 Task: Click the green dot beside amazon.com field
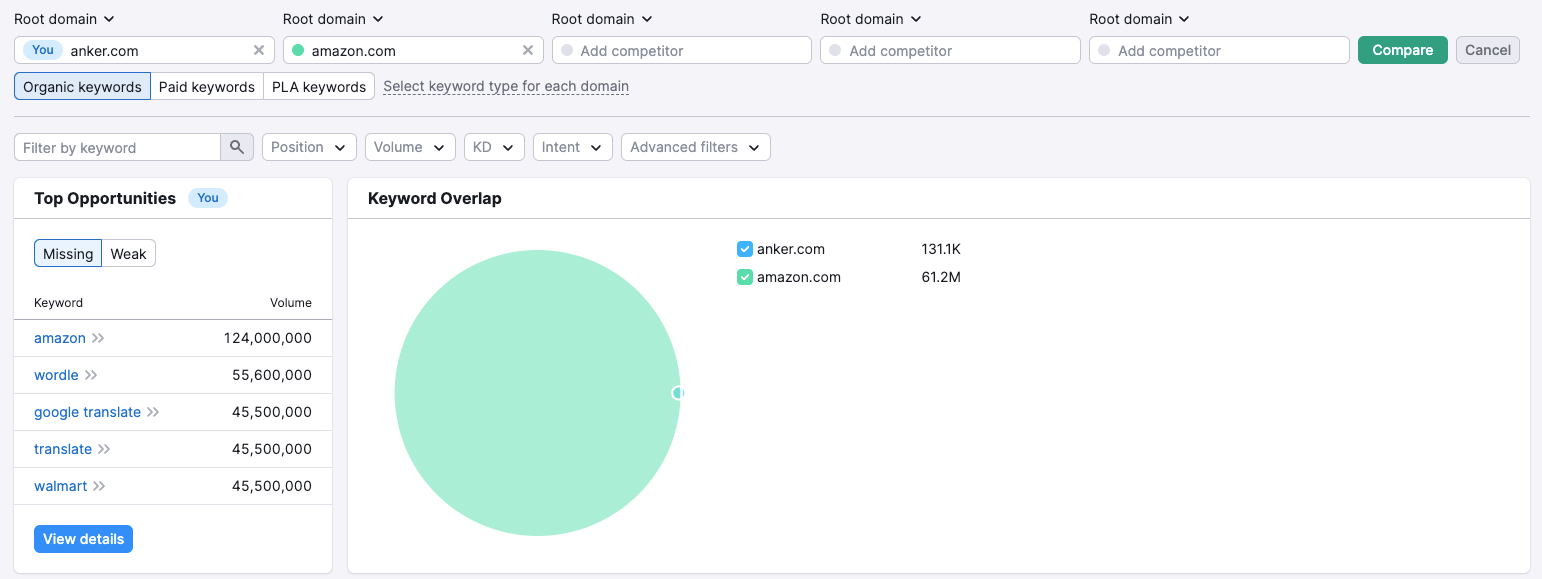tap(298, 50)
